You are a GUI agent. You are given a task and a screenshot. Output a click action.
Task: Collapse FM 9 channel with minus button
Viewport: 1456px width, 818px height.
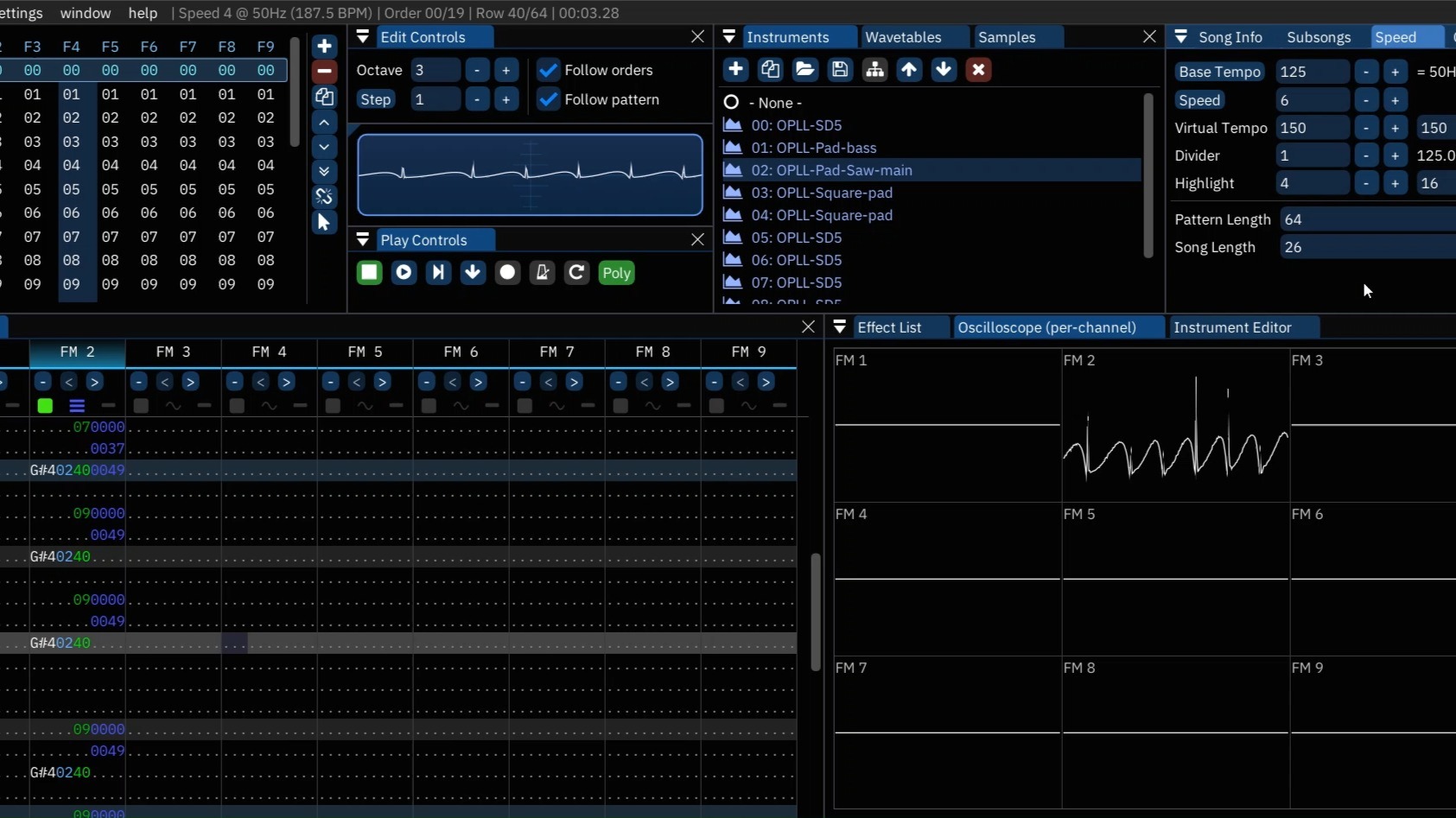[714, 381]
